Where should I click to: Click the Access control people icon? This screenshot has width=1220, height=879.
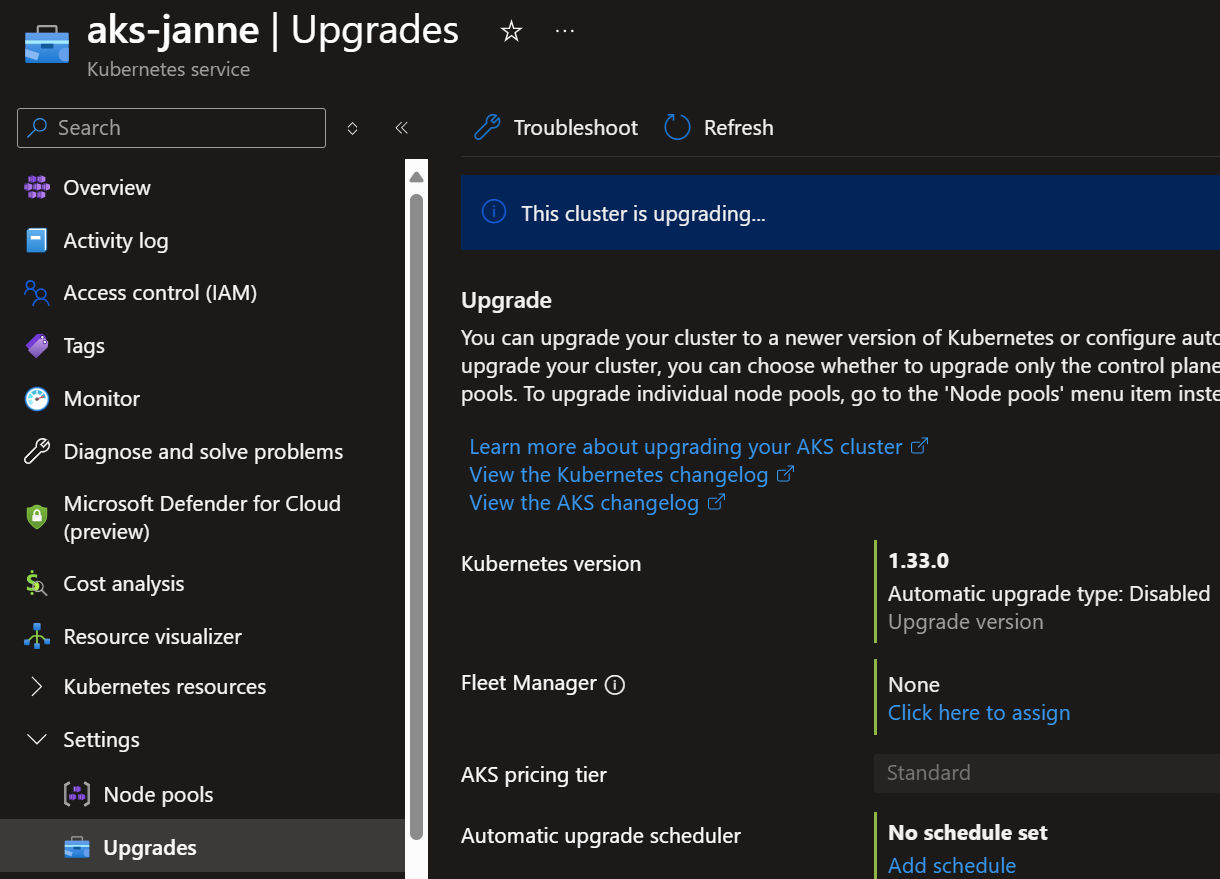(37, 293)
